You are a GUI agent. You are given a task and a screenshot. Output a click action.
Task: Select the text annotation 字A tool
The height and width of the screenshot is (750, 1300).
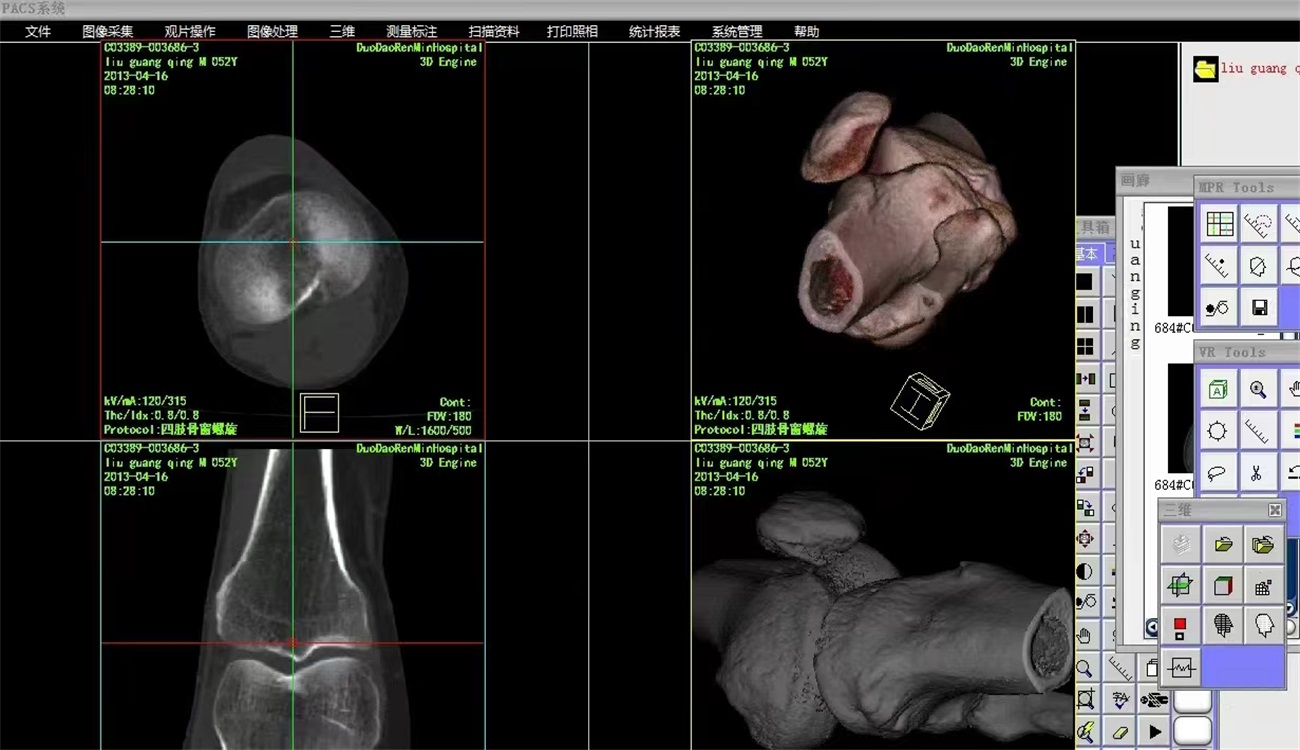tap(1120, 700)
